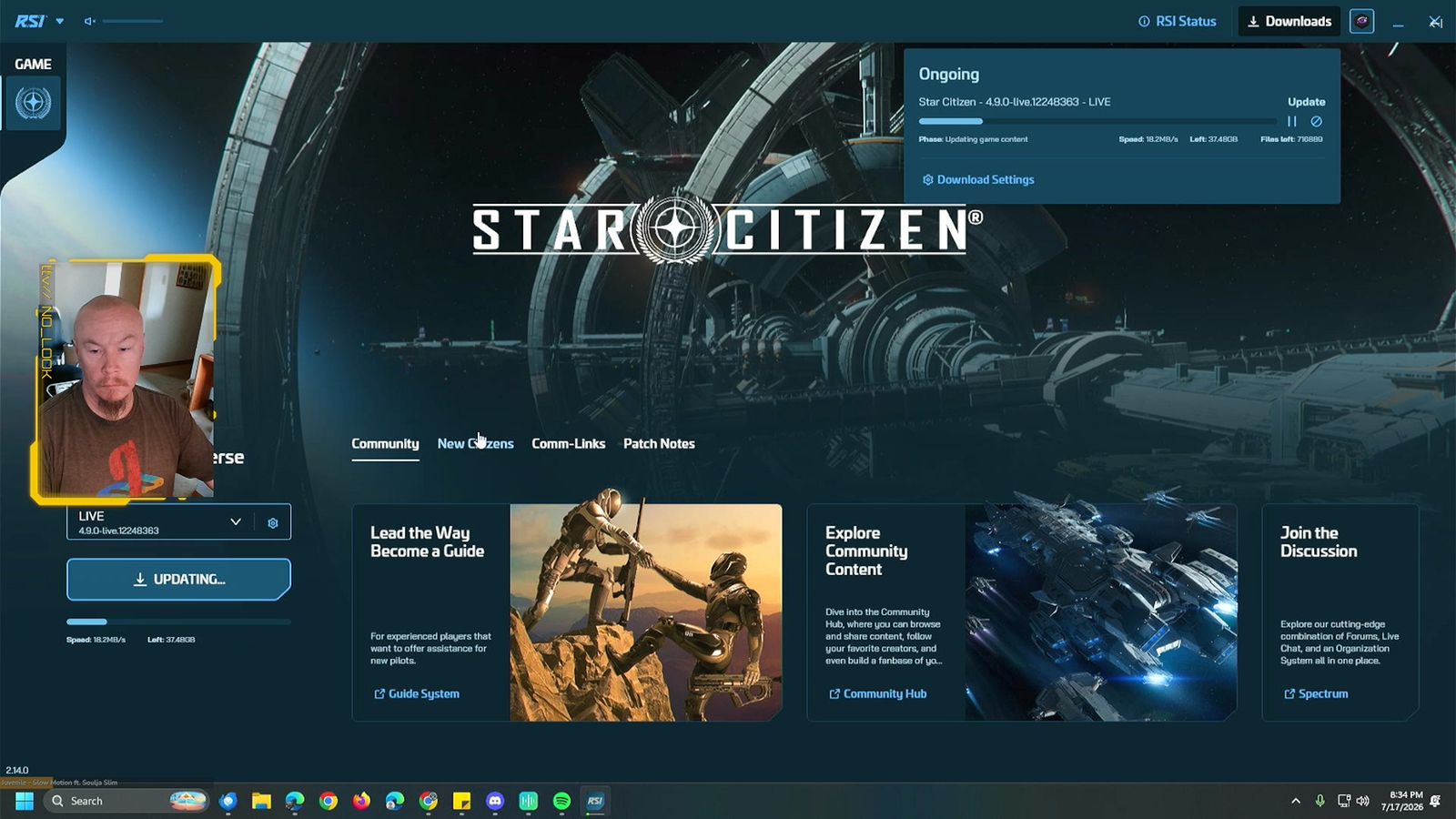Click the microphone tray icon
The width and height of the screenshot is (1456, 819).
(1319, 801)
